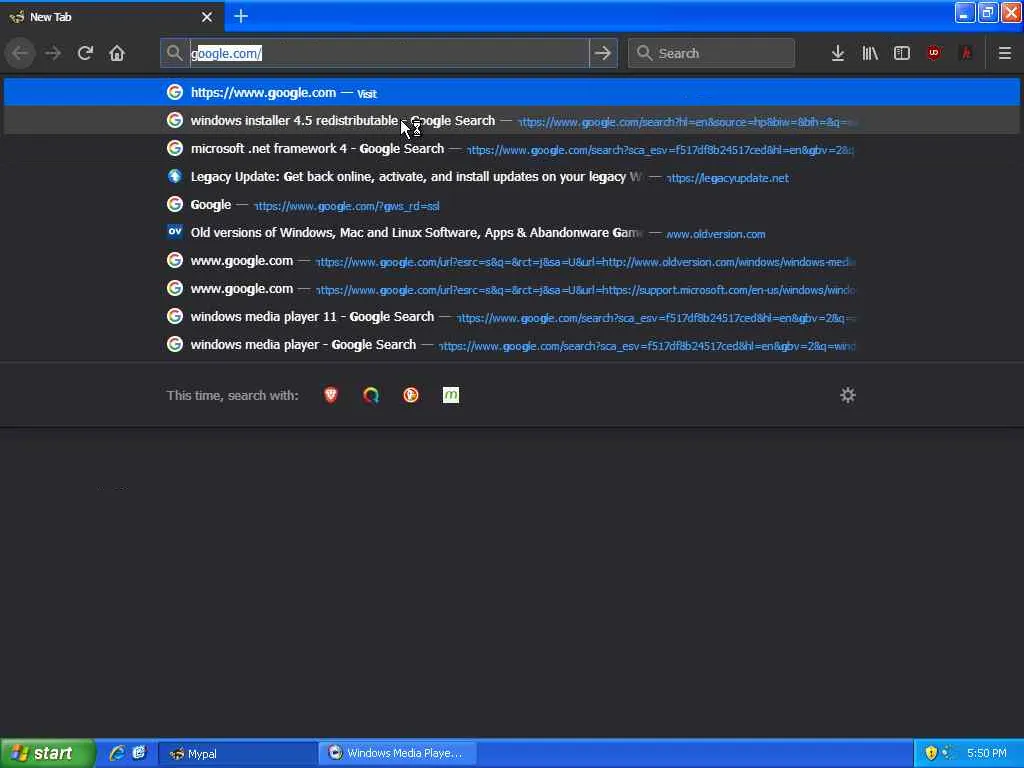
Task: Open microsoft .net framework 4 suggestion
Action: pyautogui.click(x=512, y=149)
